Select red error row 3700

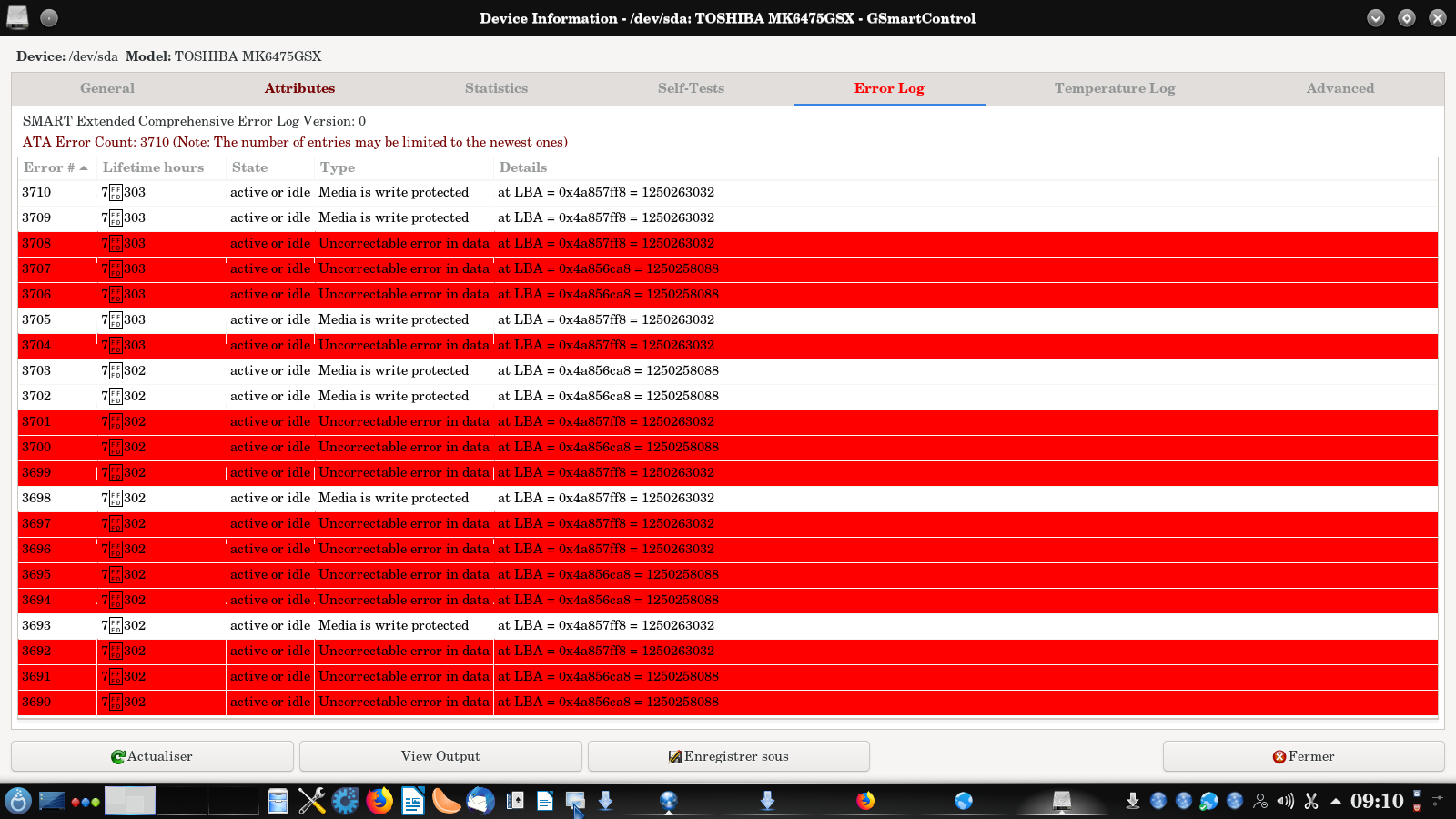[728, 447]
